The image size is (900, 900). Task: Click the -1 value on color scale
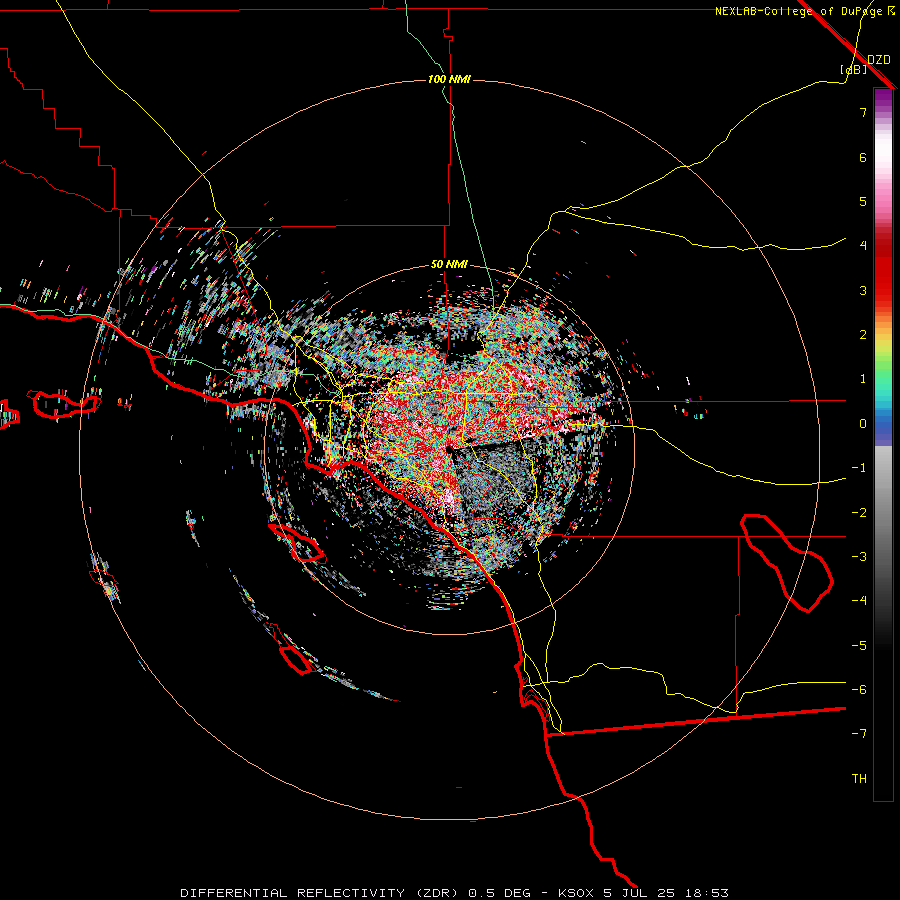pyautogui.click(x=859, y=467)
